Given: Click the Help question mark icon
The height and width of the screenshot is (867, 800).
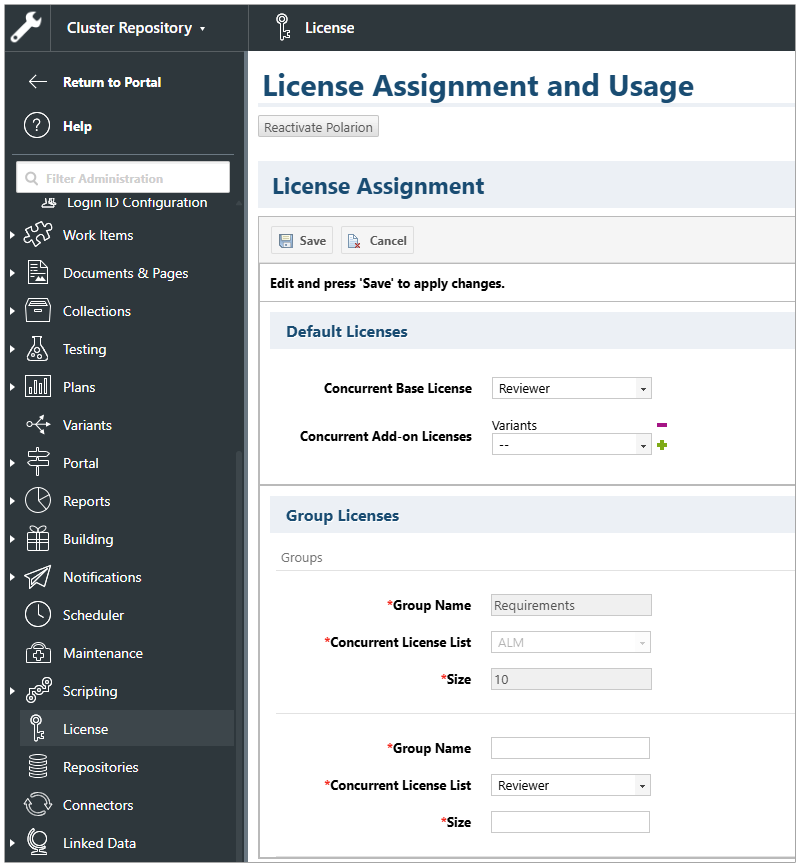Looking at the screenshot, I should pyautogui.click(x=37, y=126).
